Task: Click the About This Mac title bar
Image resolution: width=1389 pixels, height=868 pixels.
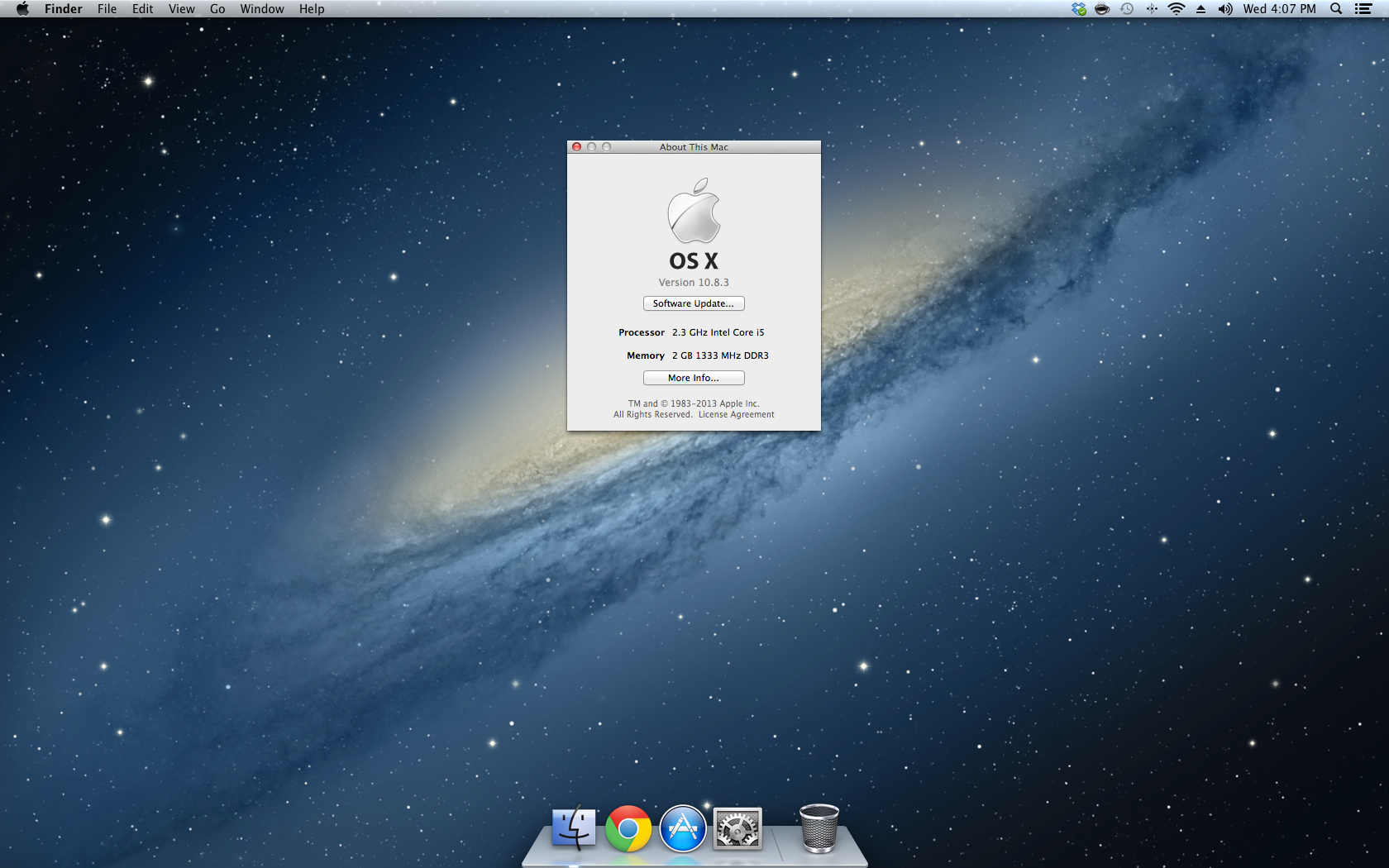Action: click(x=694, y=147)
